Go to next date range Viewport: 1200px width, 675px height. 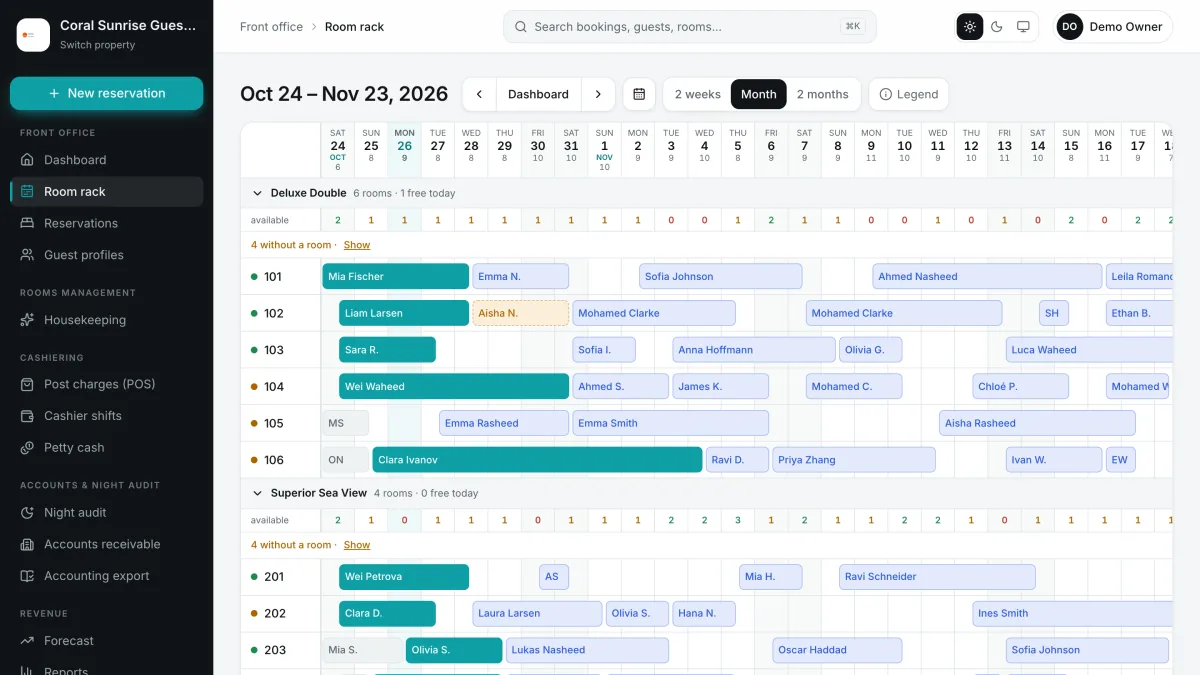(598, 94)
